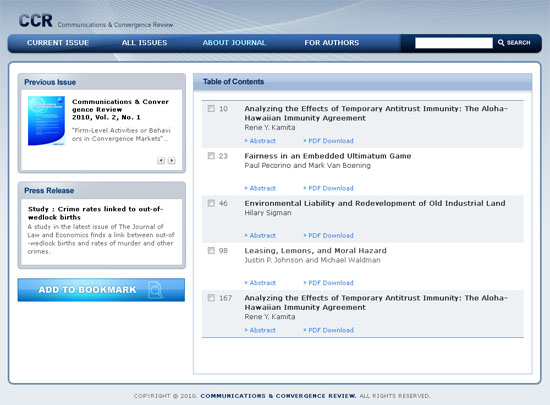This screenshot has height=405, width=550.
Task: Open title 'Leasing, Lemons, and Moral Hazard'
Action: tap(315, 251)
